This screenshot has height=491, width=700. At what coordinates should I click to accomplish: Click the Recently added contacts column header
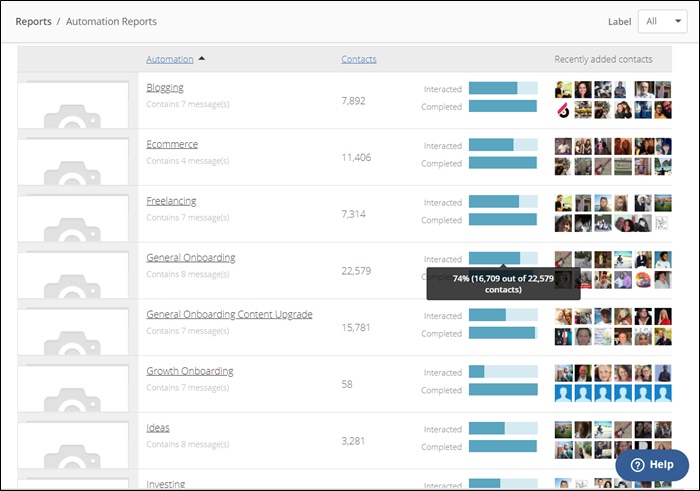[603, 59]
